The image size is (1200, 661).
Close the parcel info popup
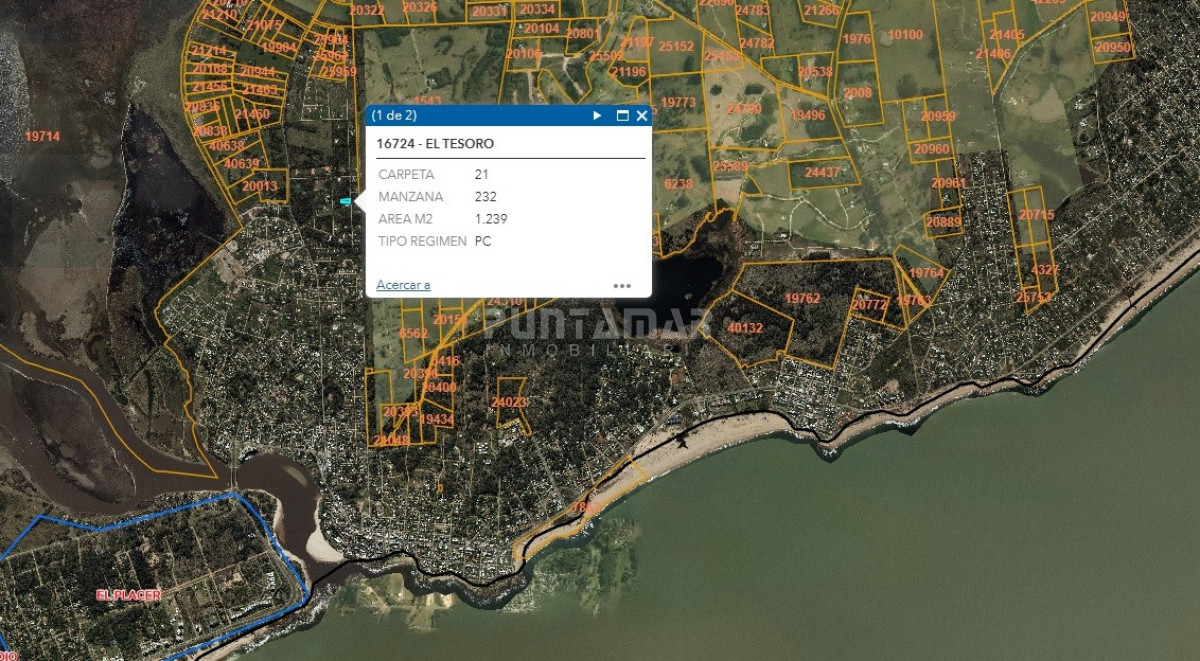[x=642, y=116]
